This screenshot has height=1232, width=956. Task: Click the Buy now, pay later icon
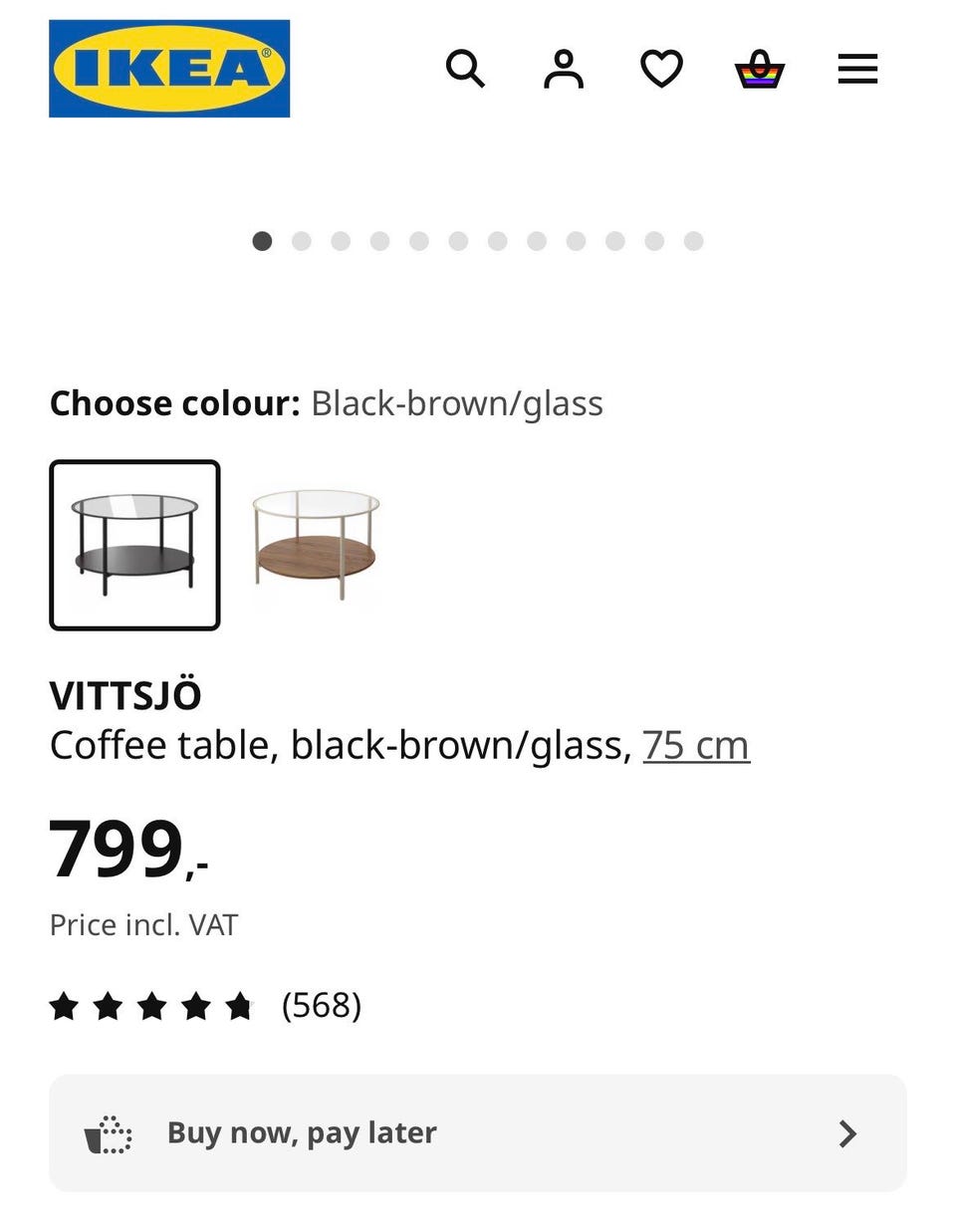108,1133
